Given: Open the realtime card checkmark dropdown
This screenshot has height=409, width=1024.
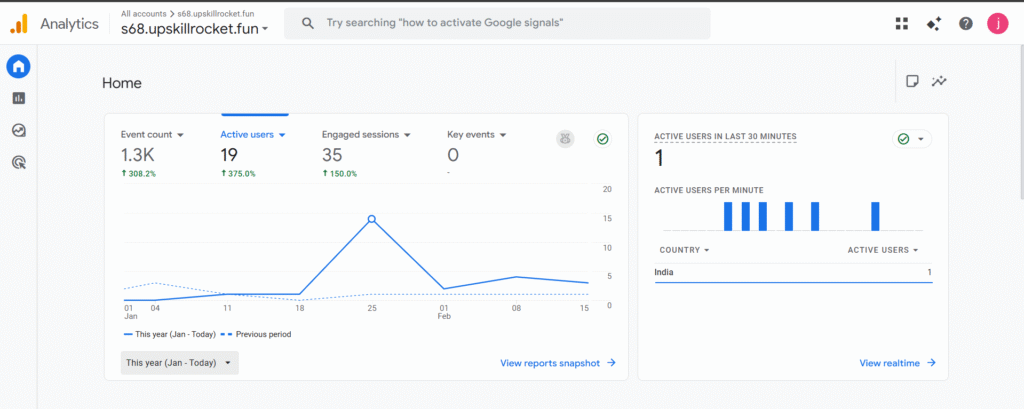Looking at the screenshot, I should (x=911, y=139).
